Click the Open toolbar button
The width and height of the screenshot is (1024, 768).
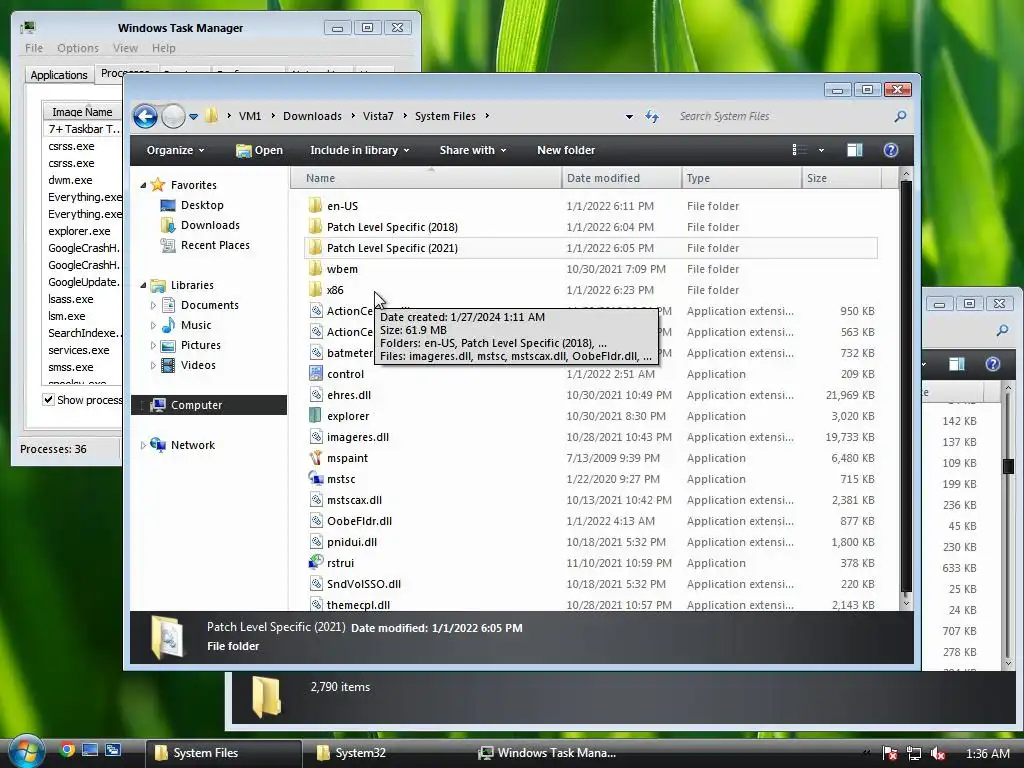pyautogui.click(x=259, y=150)
